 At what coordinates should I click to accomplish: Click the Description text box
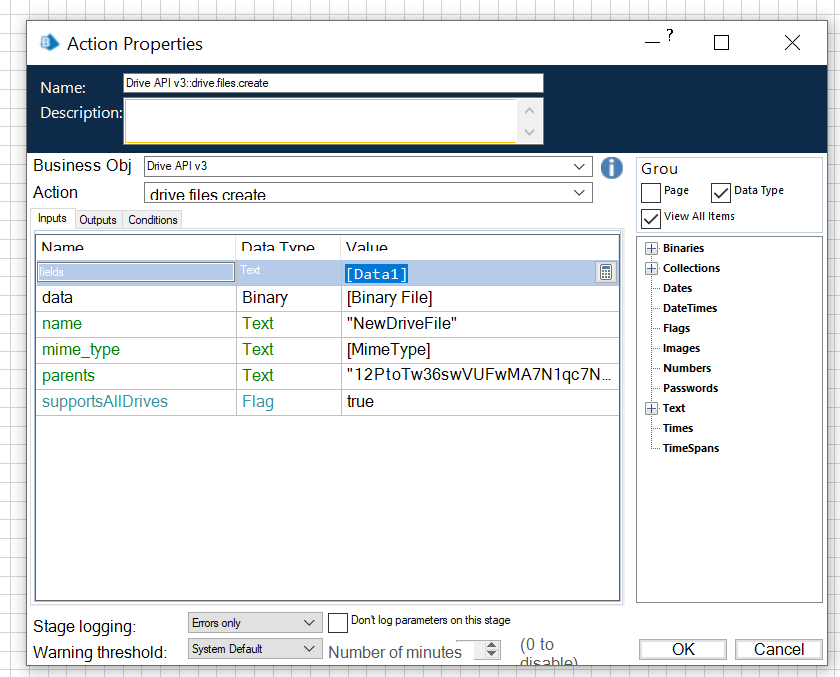(320, 120)
